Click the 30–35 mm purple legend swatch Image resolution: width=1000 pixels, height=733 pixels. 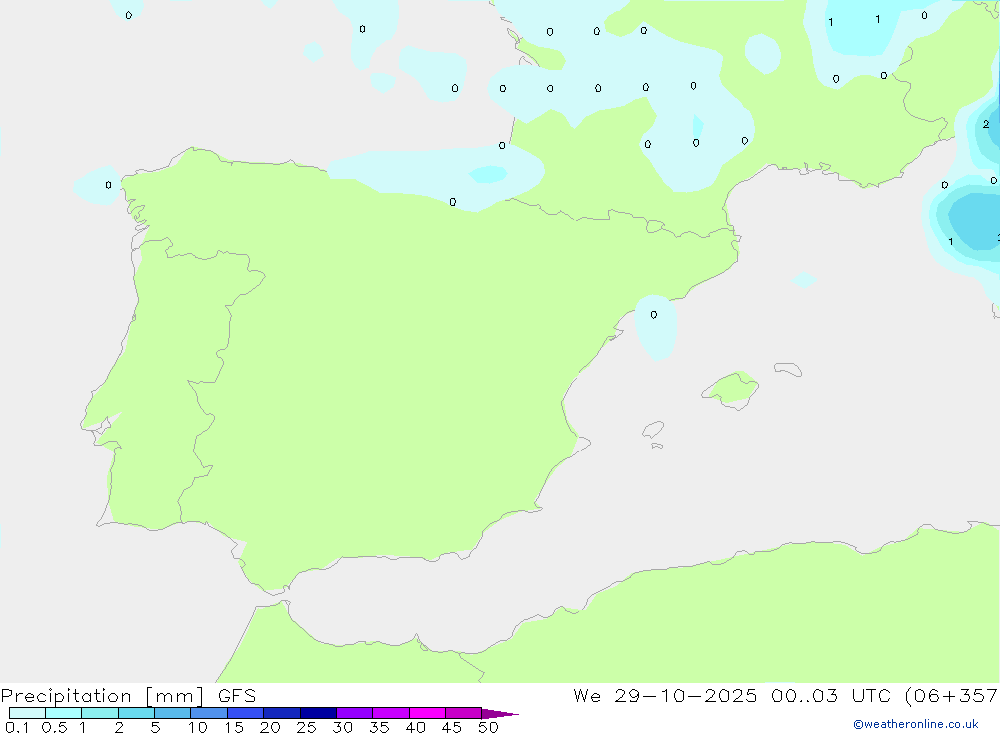pyautogui.click(x=354, y=713)
